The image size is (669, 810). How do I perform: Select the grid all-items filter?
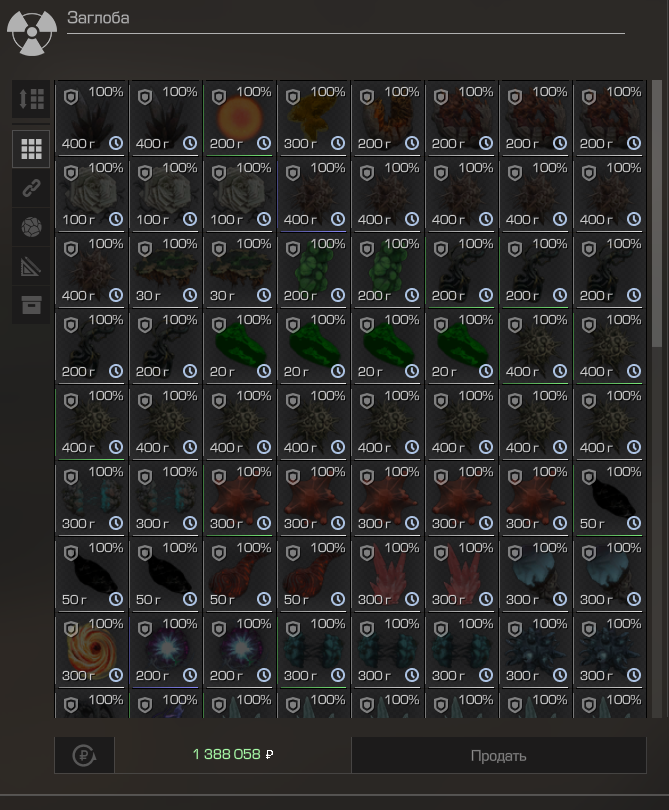tap(31, 149)
